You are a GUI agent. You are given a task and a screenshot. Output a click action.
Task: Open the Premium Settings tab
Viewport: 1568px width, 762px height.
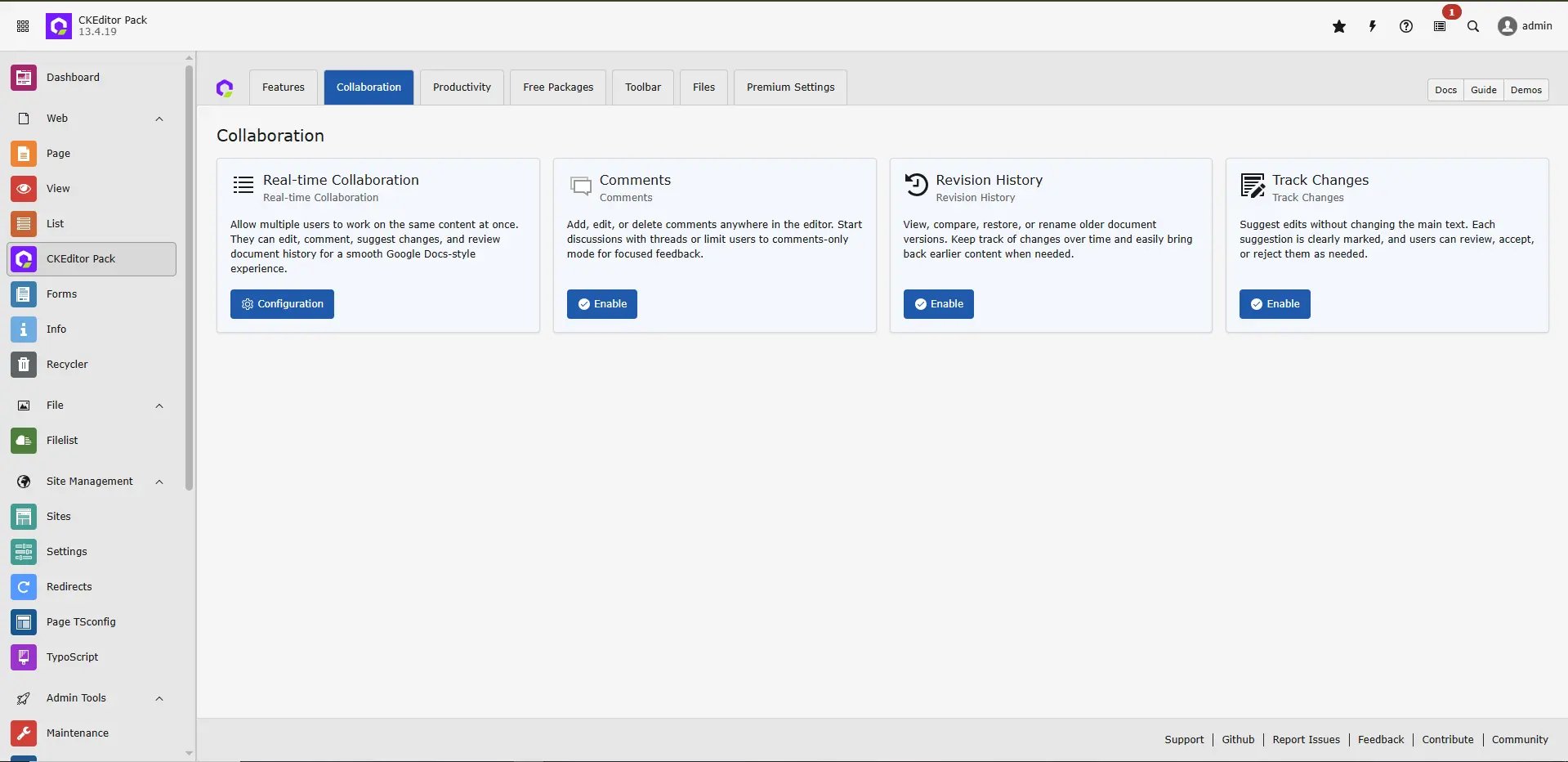coord(790,87)
